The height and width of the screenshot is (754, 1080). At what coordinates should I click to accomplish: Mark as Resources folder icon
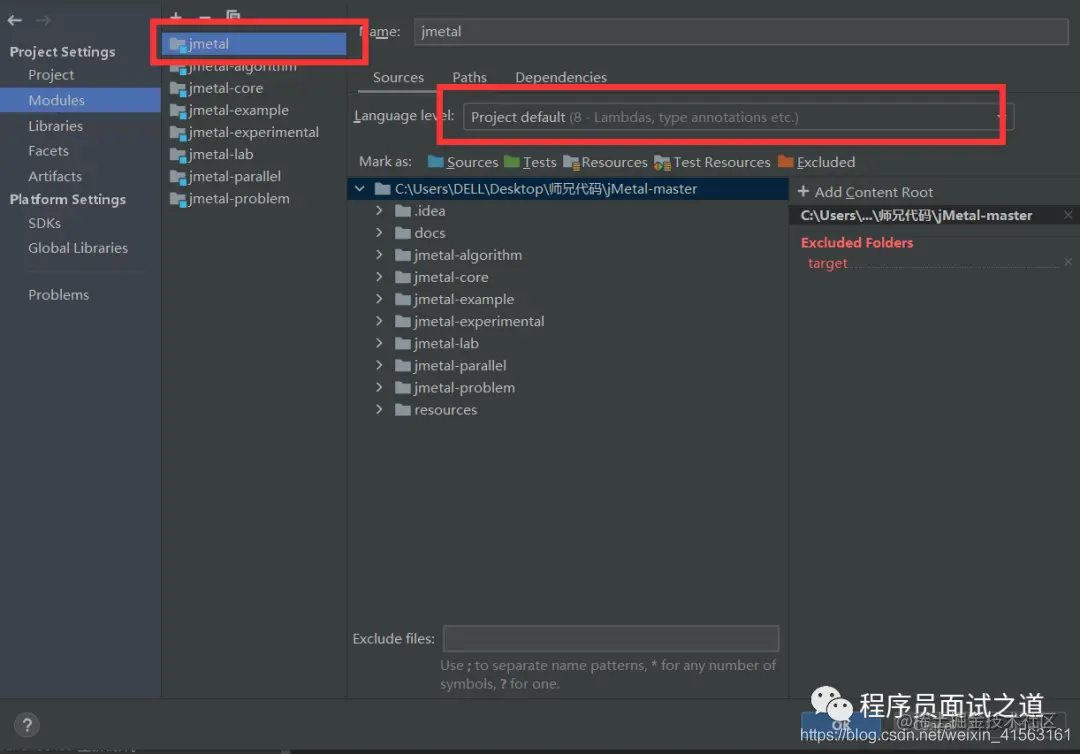[x=571, y=162]
